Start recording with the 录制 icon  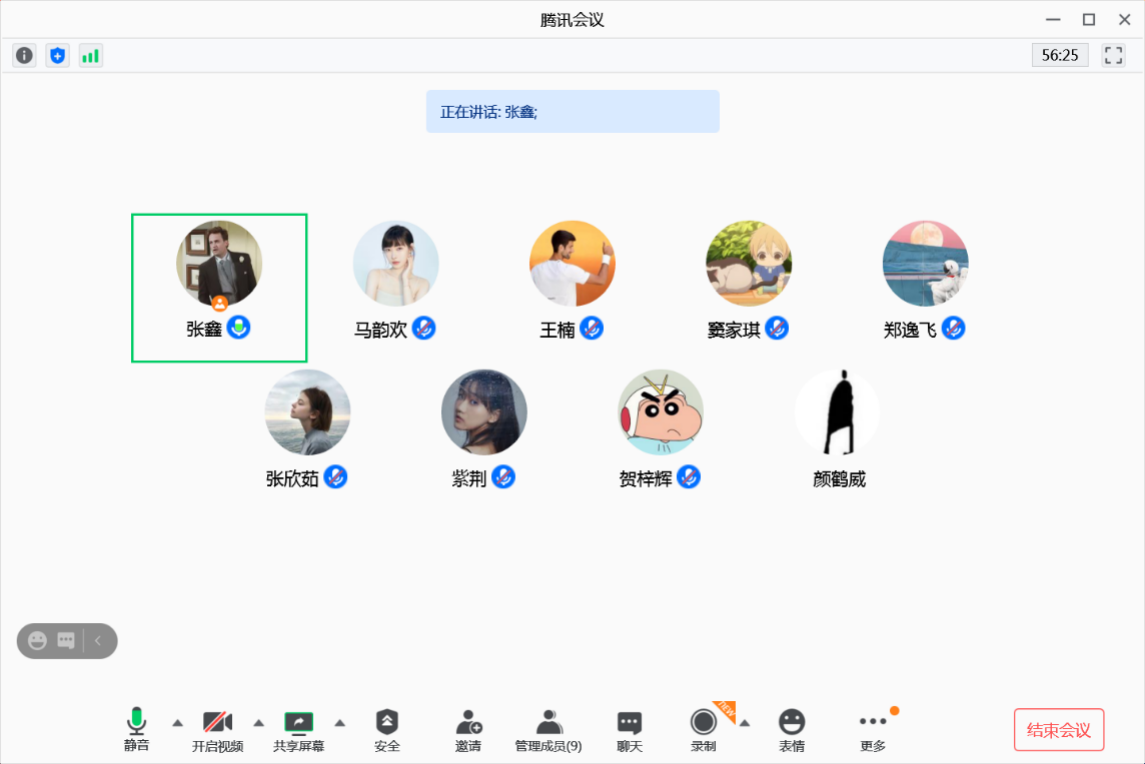point(702,722)
